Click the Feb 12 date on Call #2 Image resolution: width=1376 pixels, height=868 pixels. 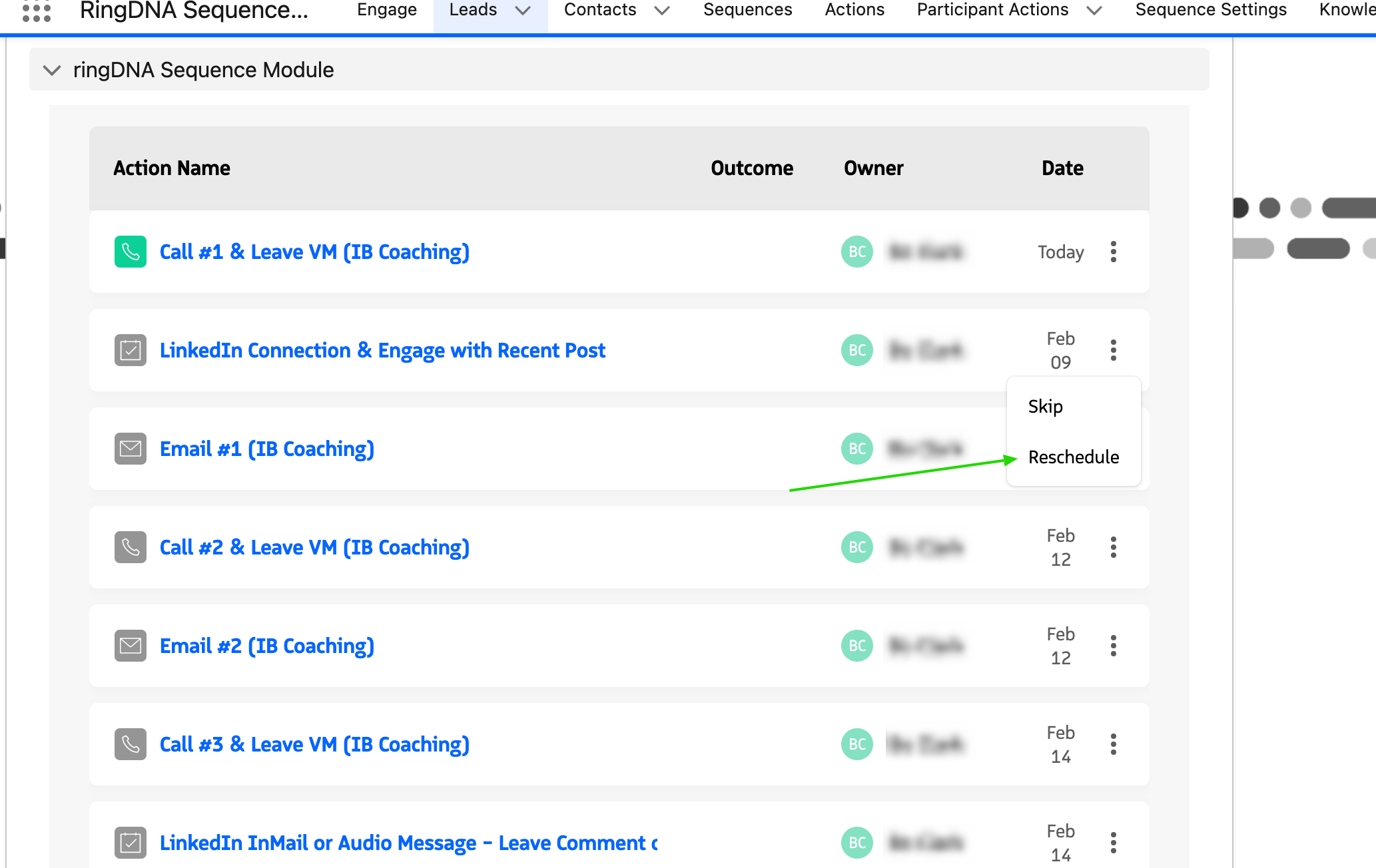[1060, 547]
